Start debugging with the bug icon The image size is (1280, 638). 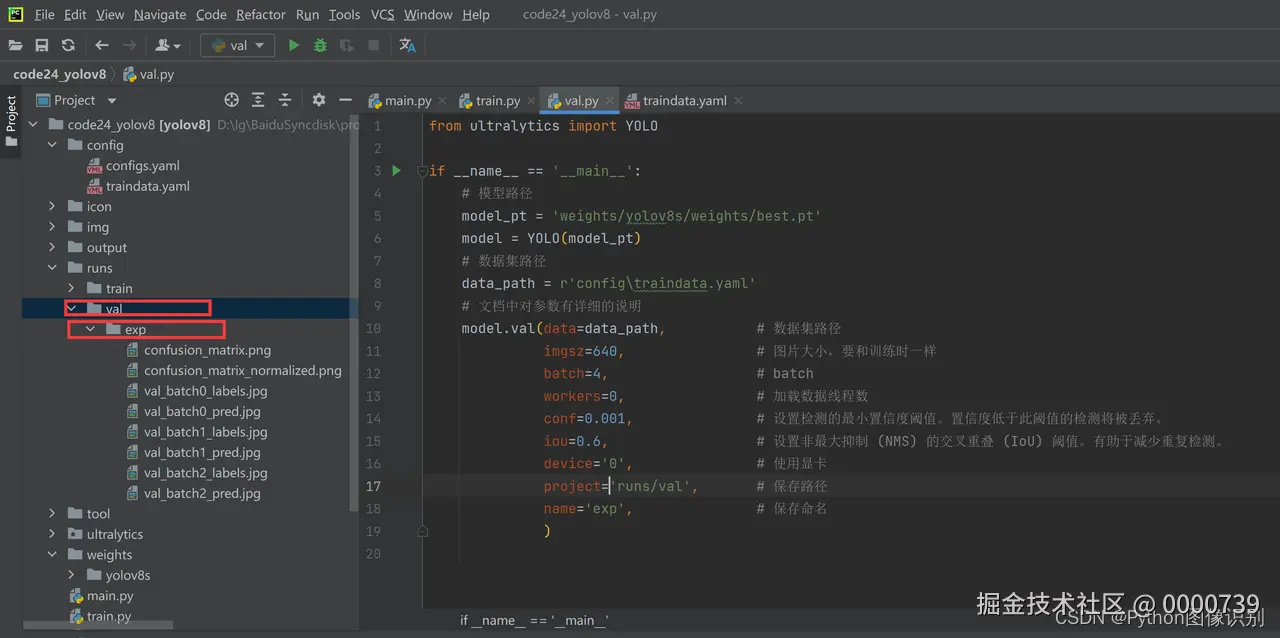[320, 45]
